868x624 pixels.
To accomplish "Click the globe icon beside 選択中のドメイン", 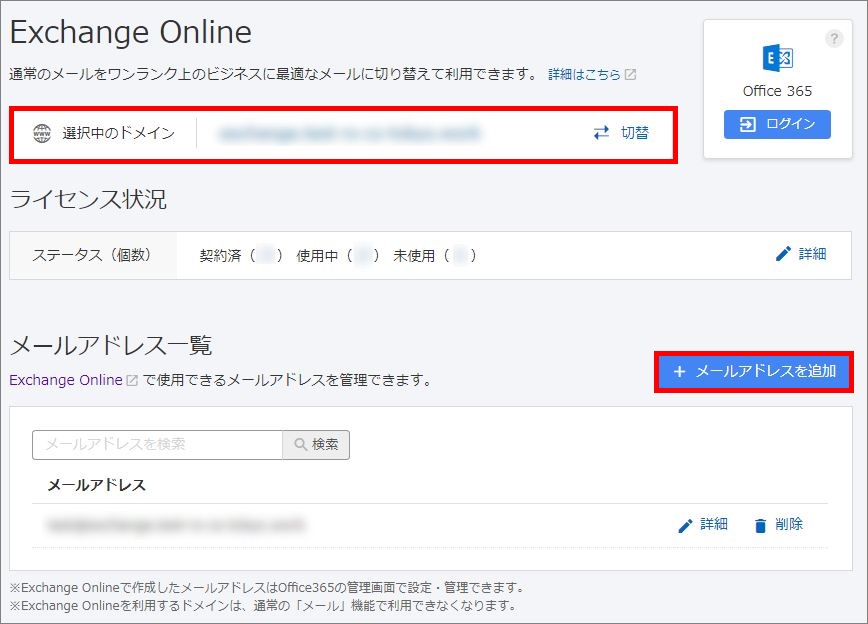I will pos(42,133).
